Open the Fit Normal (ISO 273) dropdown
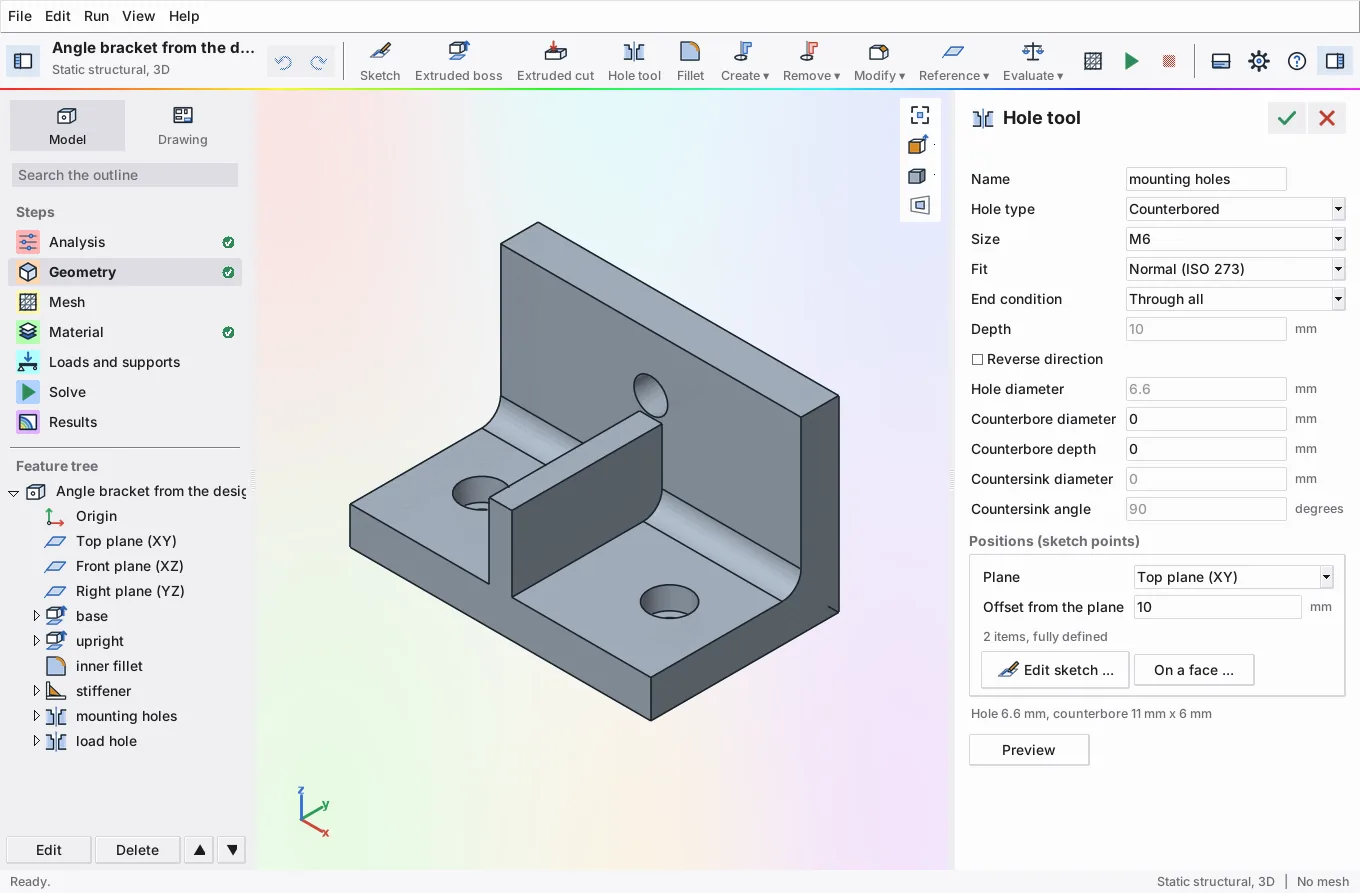The image size is (1360, 893). (1236, 269)
